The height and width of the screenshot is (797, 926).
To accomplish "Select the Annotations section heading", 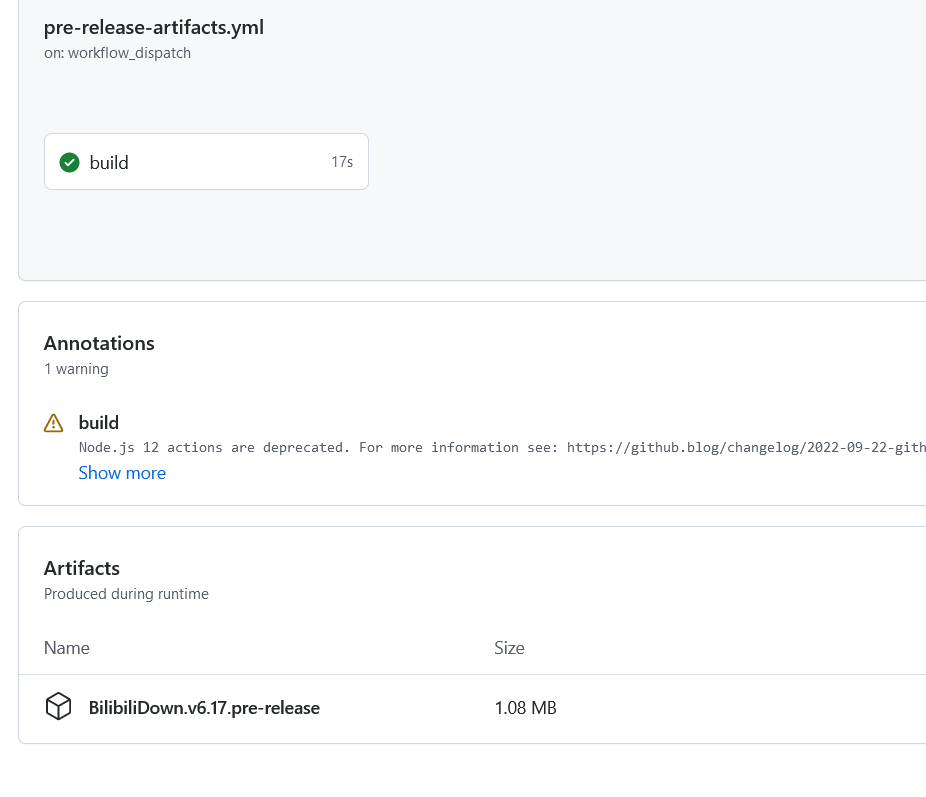I will (x=99, y=343).
